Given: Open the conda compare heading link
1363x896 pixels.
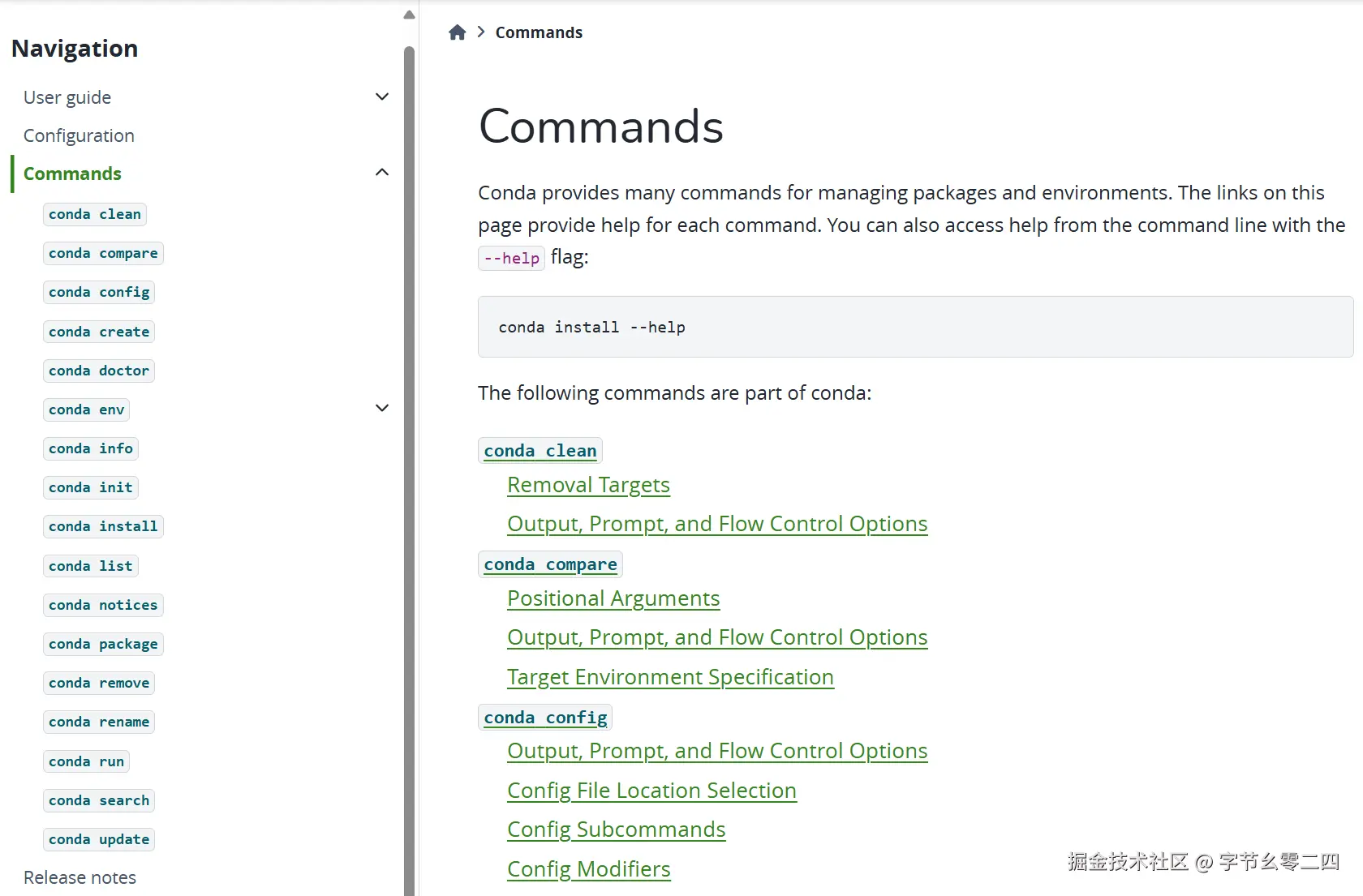Looking at the screenshot, I should tap(550, 564).
